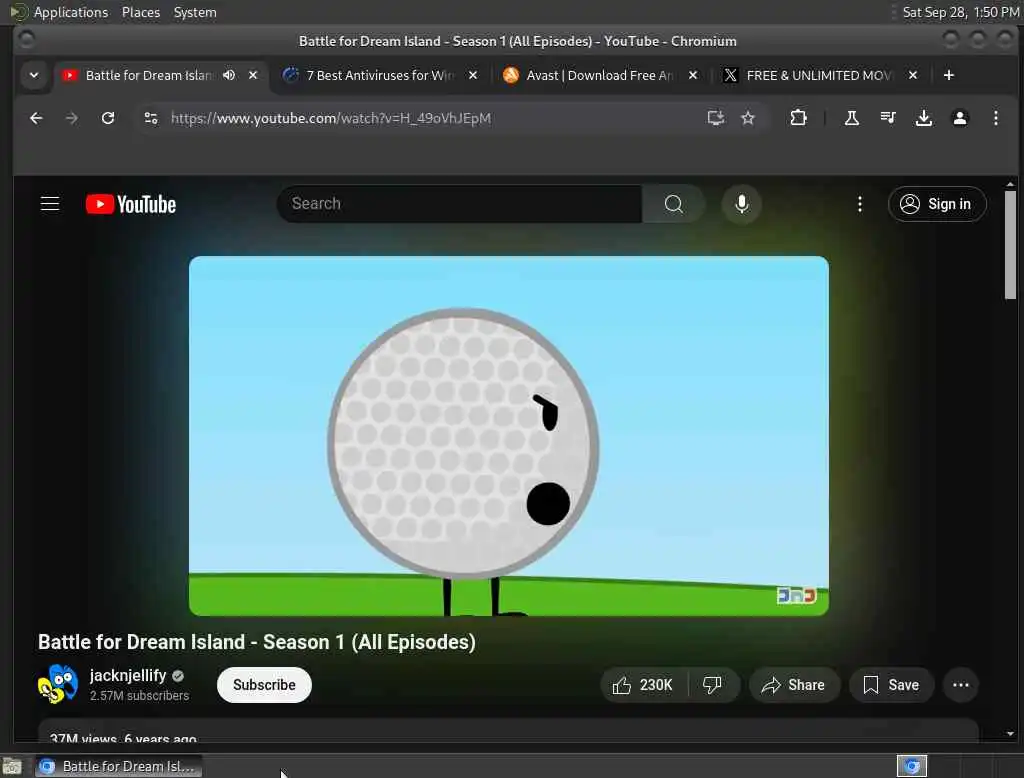The height and width of the screenshot is (778, 1024).
Task: Like the video with 230K likes
Action: [x=643, y=685]
